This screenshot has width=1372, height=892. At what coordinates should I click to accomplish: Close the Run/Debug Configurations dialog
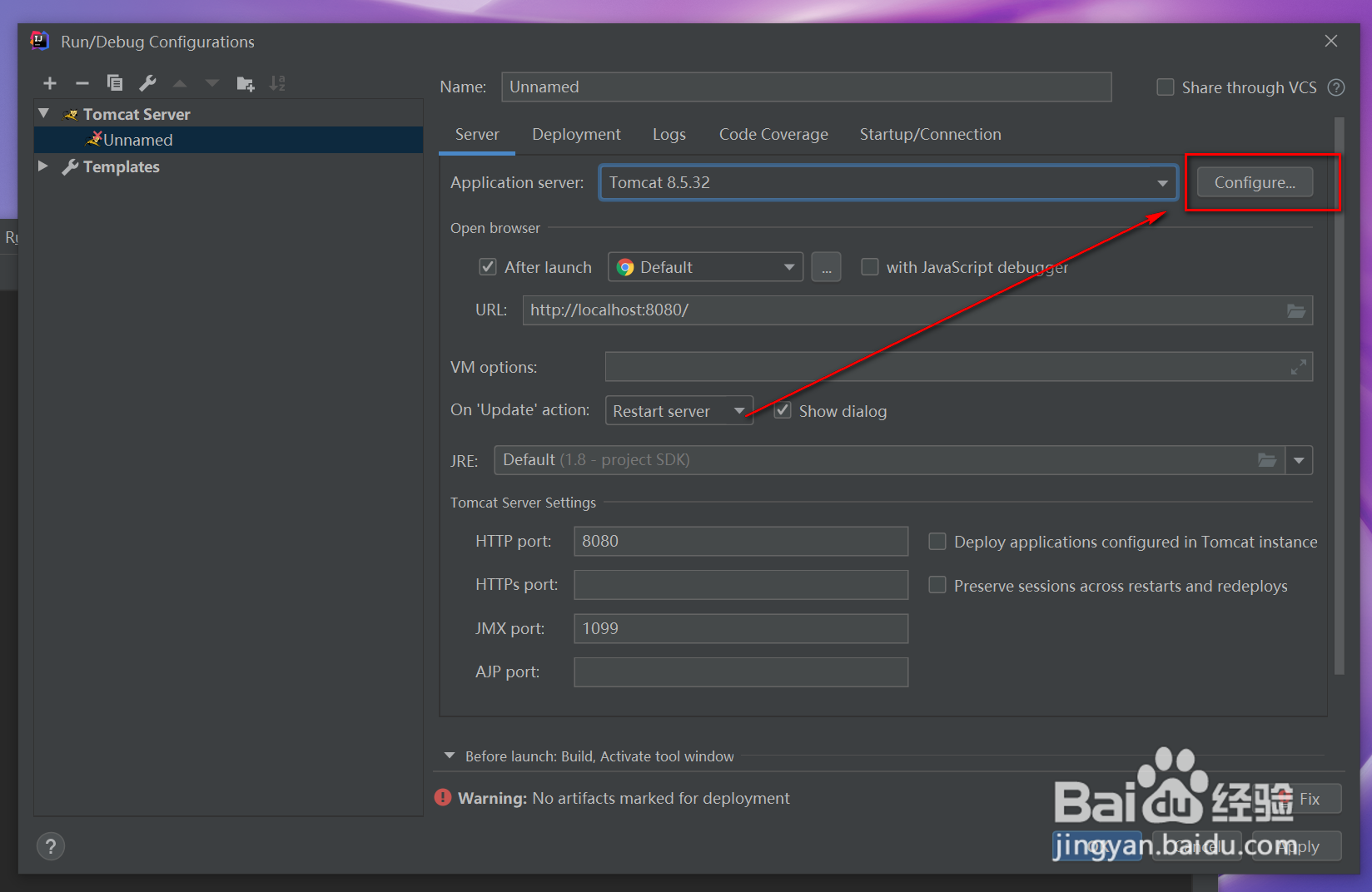(1331, 41)
